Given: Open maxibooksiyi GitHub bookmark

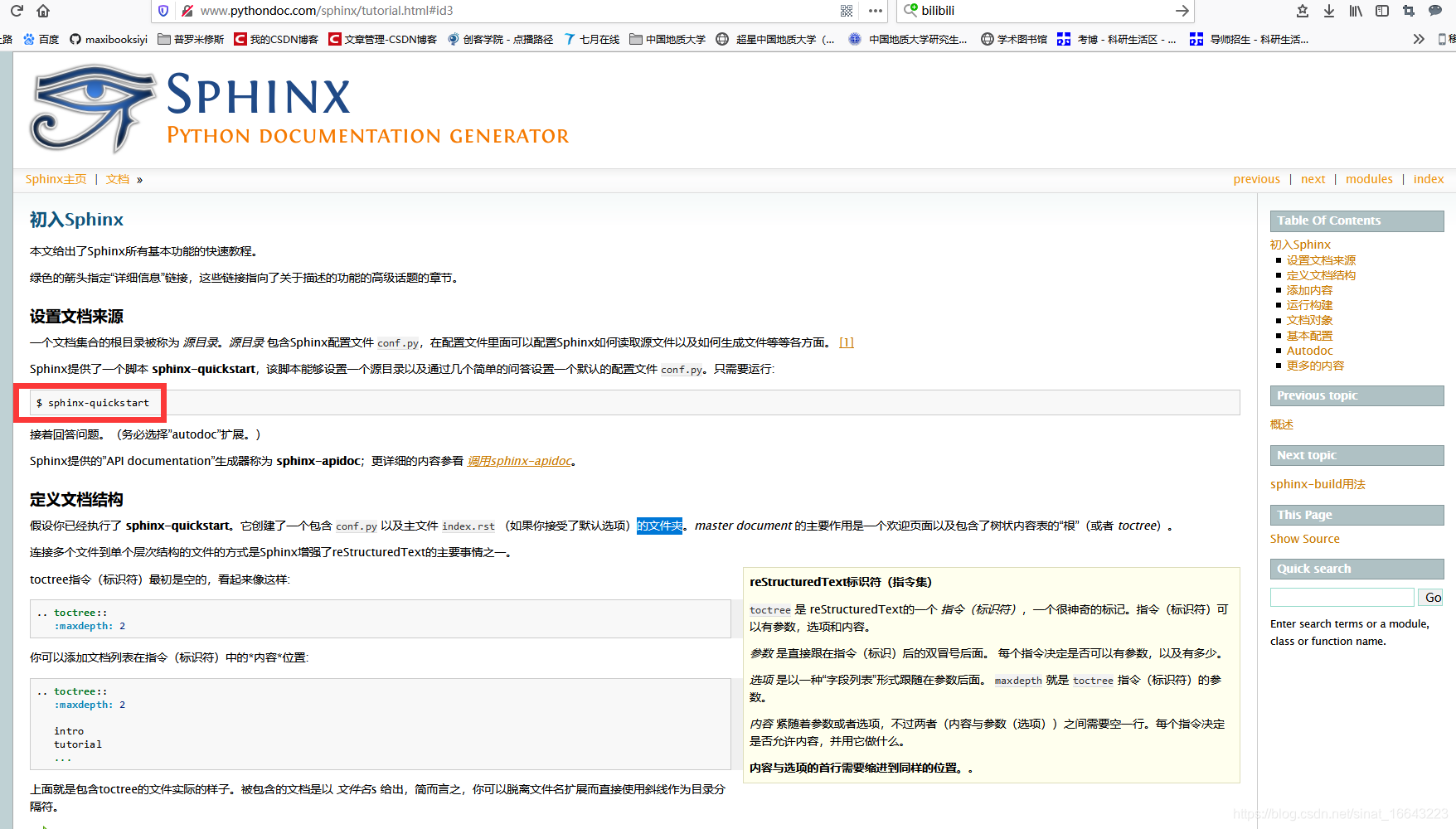Looking at the screenshot, I should click(x=109, y=39).
